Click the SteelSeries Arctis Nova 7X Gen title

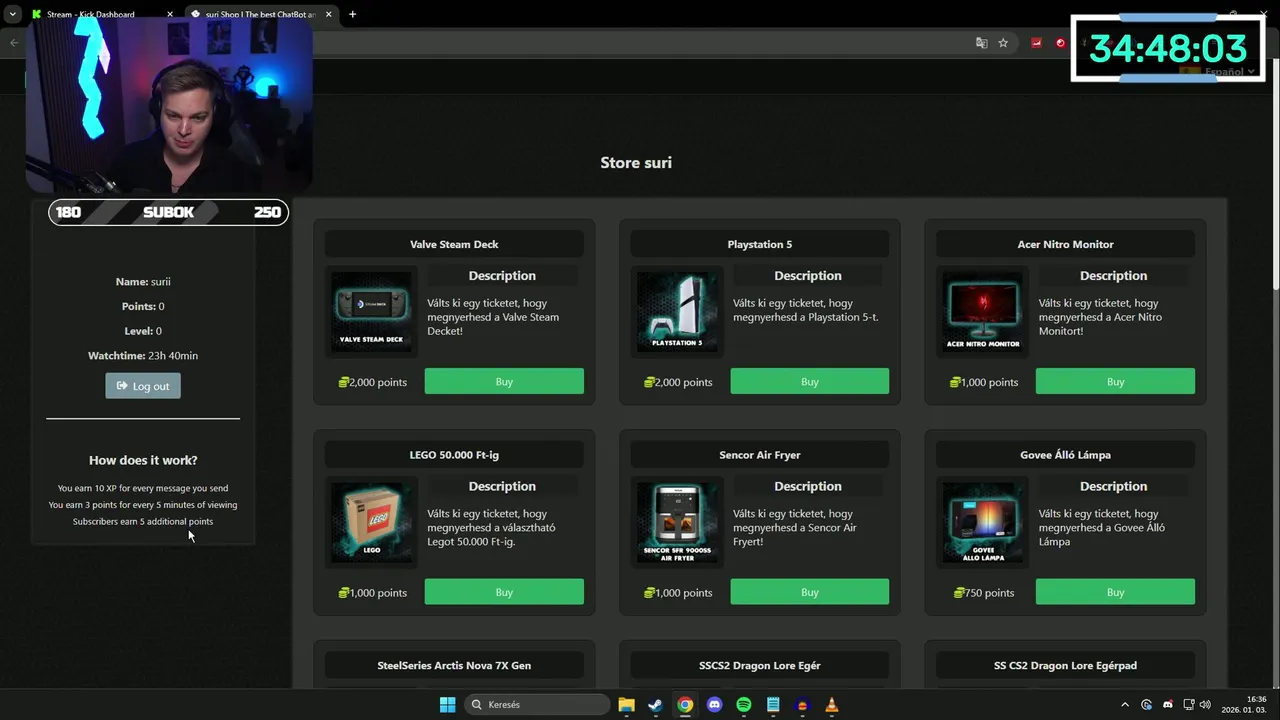tap(454, 665)
